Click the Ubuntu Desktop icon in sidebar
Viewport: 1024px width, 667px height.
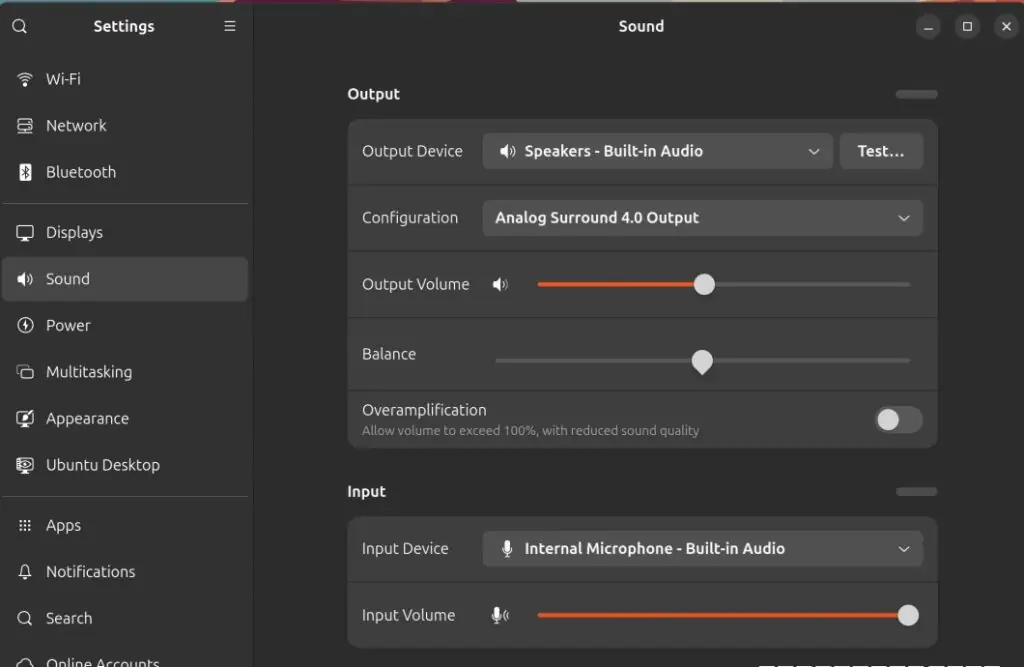tap(25, 464)
